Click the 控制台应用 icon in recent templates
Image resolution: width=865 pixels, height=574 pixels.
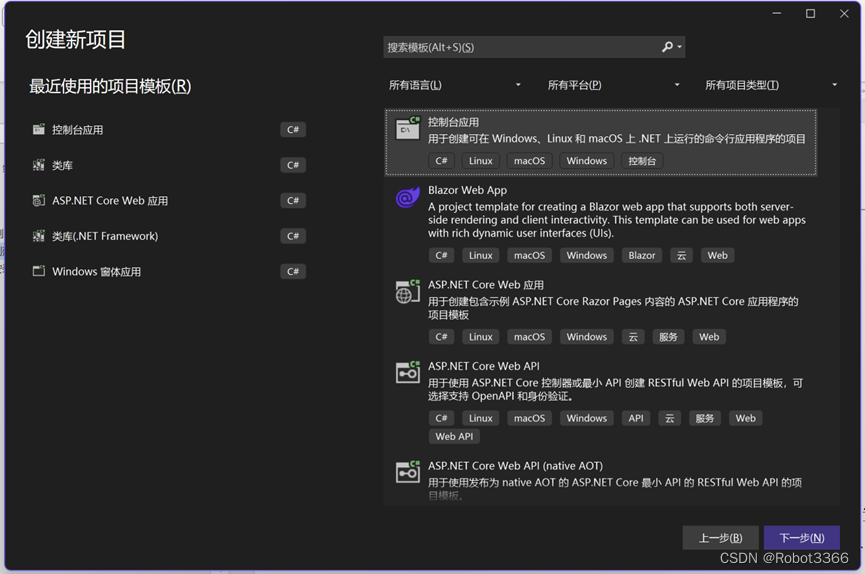(39, 130)
